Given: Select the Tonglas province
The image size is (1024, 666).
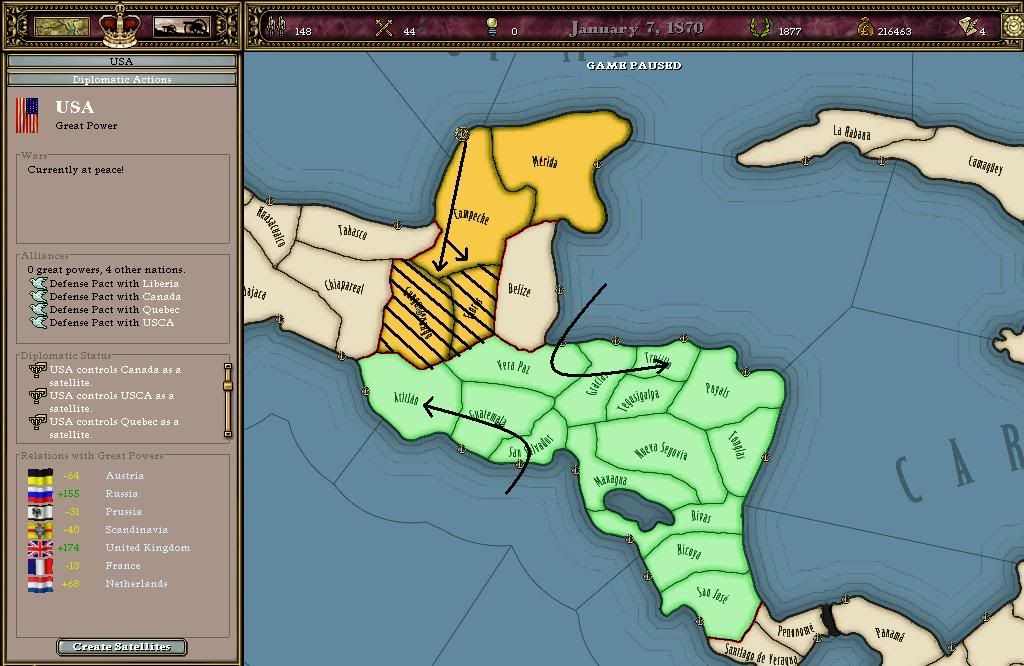Looking at the screenshot, I should click(736, 446).
